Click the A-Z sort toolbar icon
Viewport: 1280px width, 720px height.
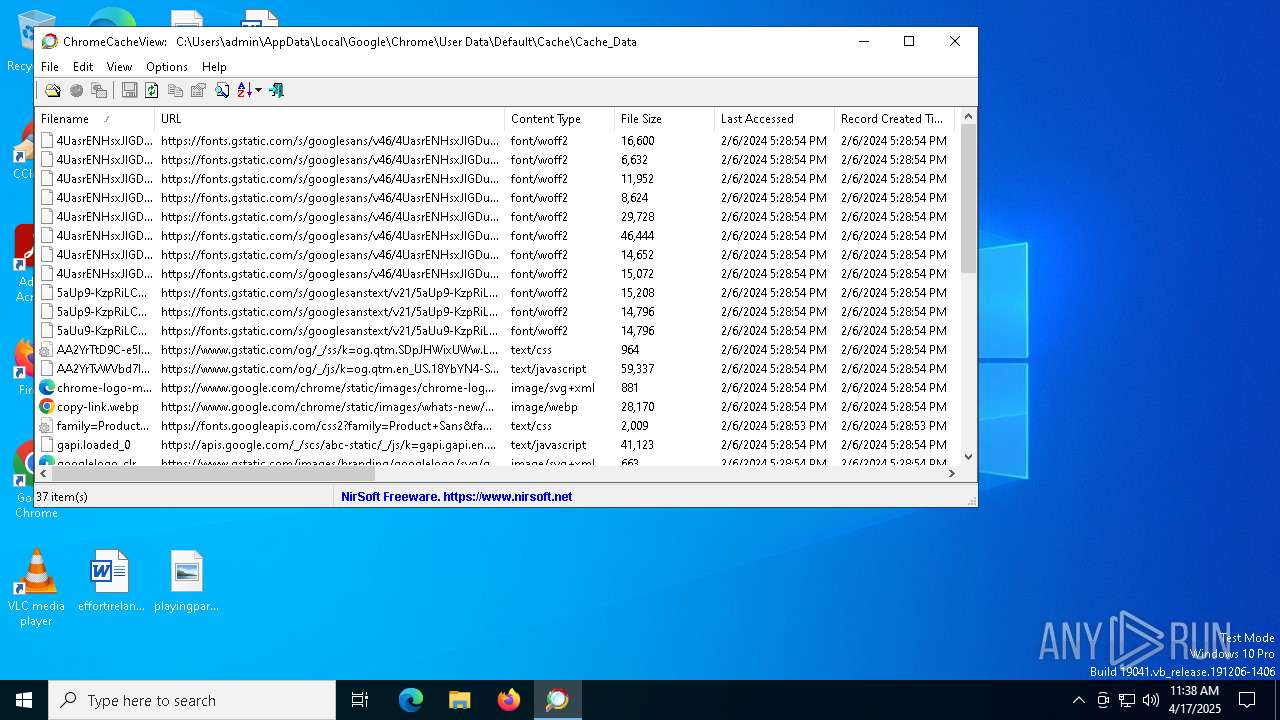tap(245, 90)
